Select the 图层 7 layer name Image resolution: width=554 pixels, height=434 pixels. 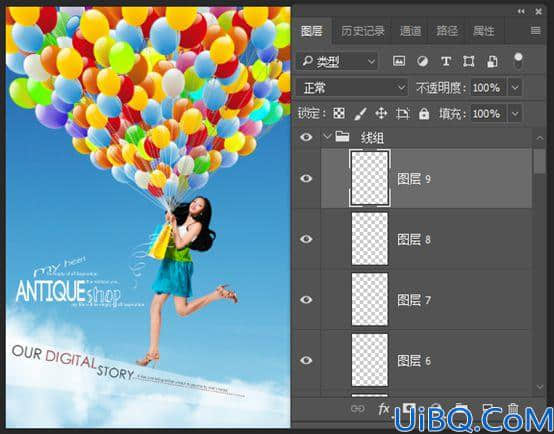pos(414,300)
